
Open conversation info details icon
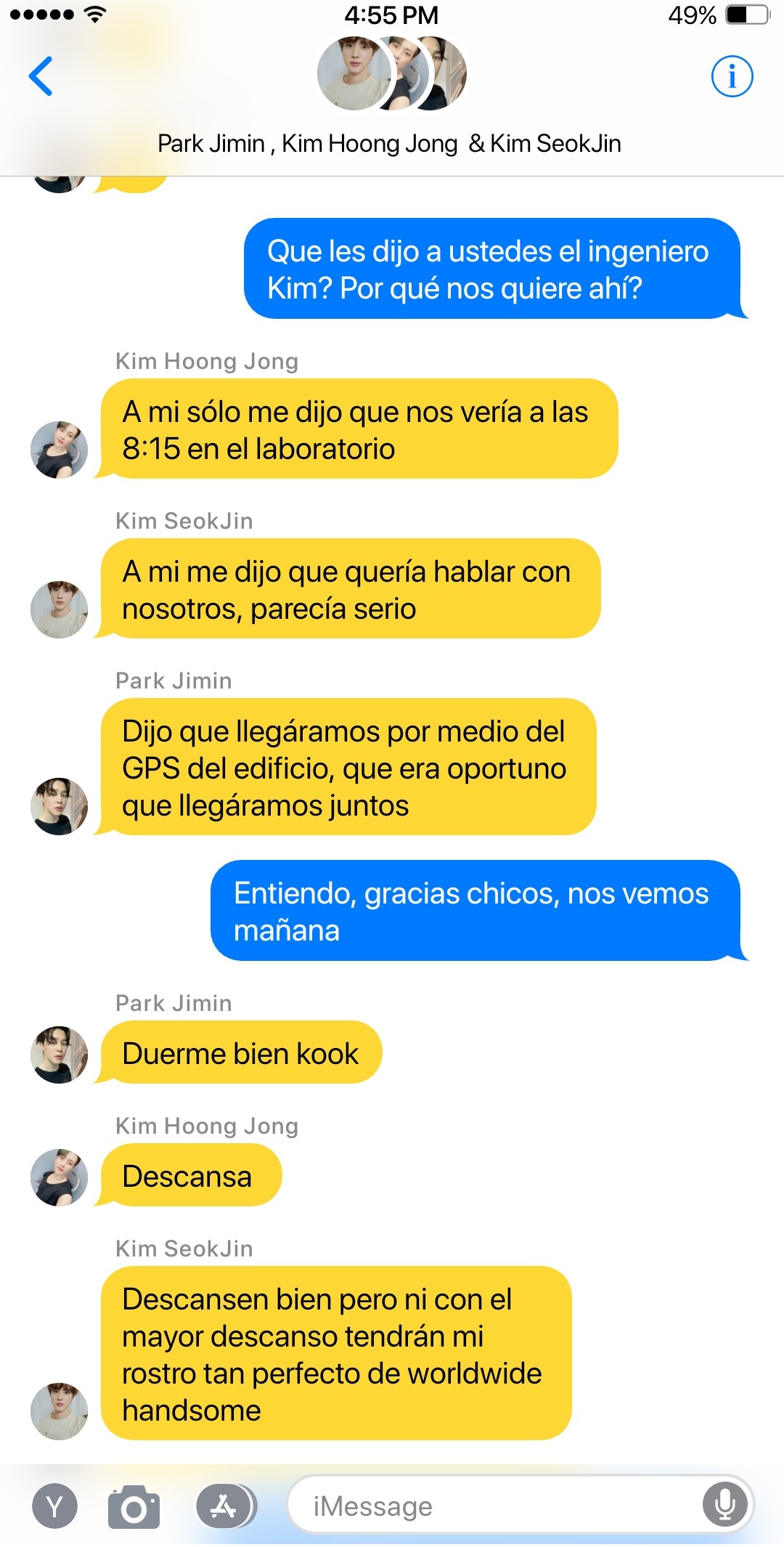point(732,76)
